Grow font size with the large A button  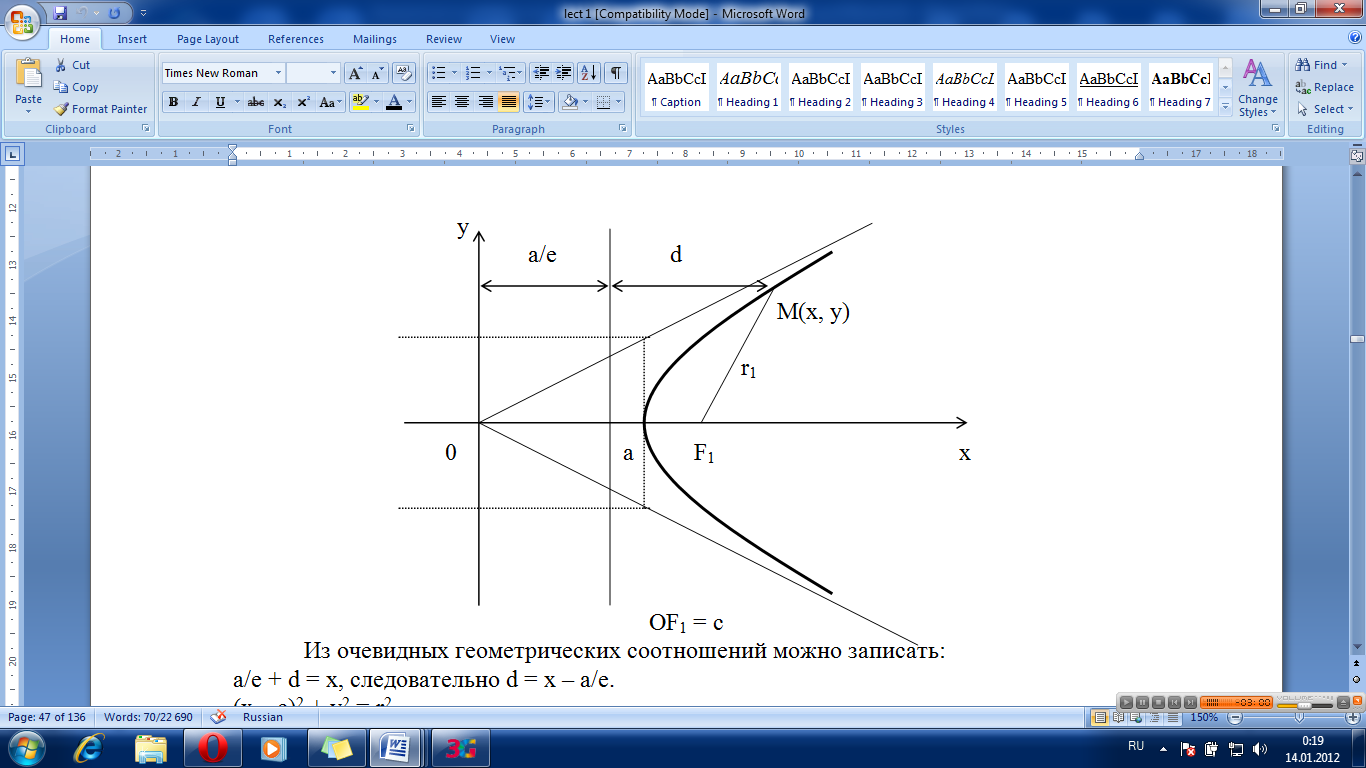point(355,73)
